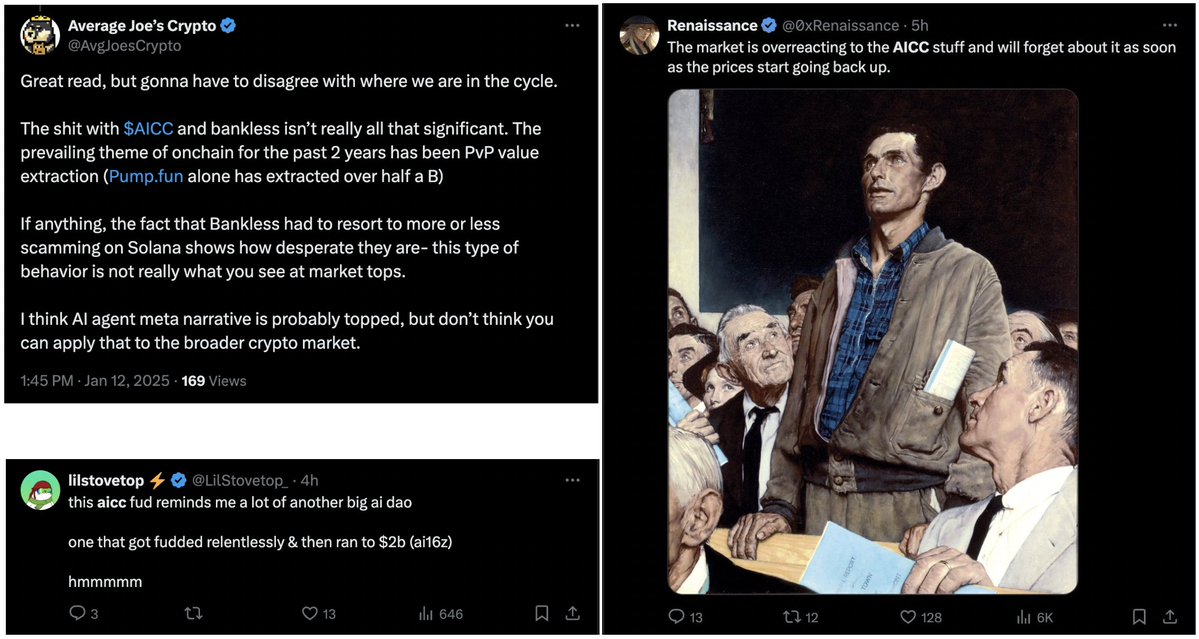Image resolution: width=1199 pixels, height=639 pixels.
Task: Repost the lilstovetop tweet
Action: click(x=194, y=613)
